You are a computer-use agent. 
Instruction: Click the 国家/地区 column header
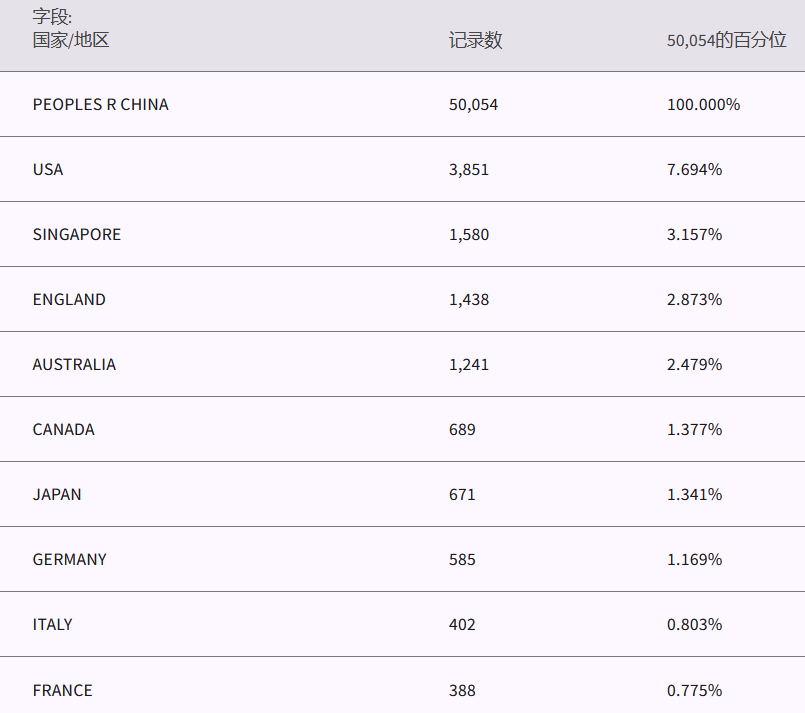click(x=71, y=40)
